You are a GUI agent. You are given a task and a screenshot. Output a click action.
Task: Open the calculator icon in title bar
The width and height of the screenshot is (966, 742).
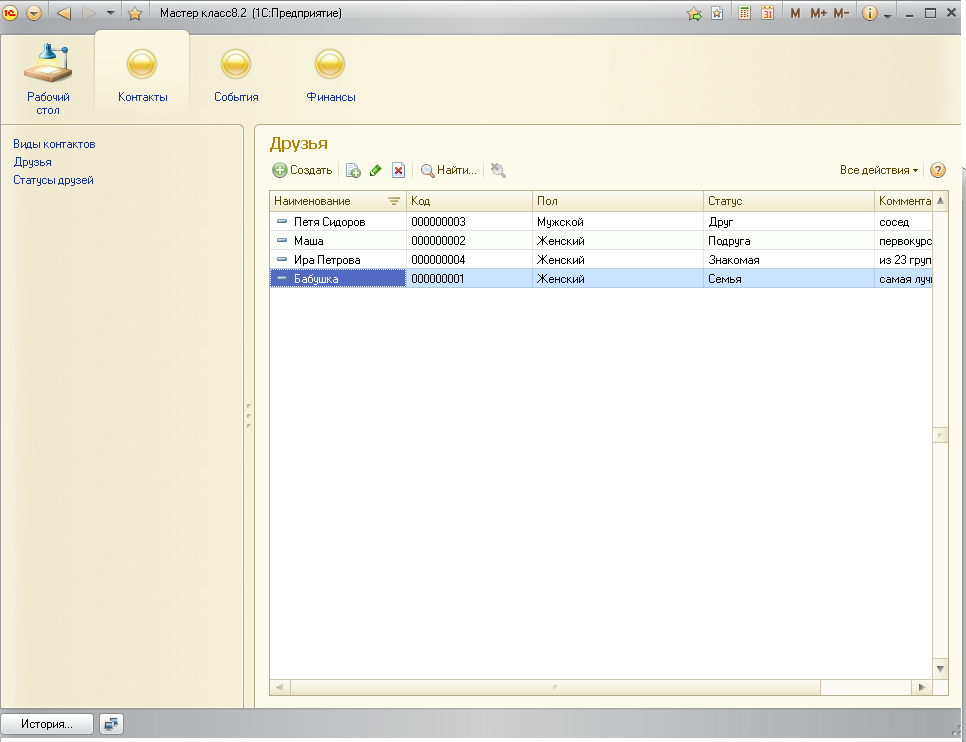pyautogui.click(x=745, y=14)
